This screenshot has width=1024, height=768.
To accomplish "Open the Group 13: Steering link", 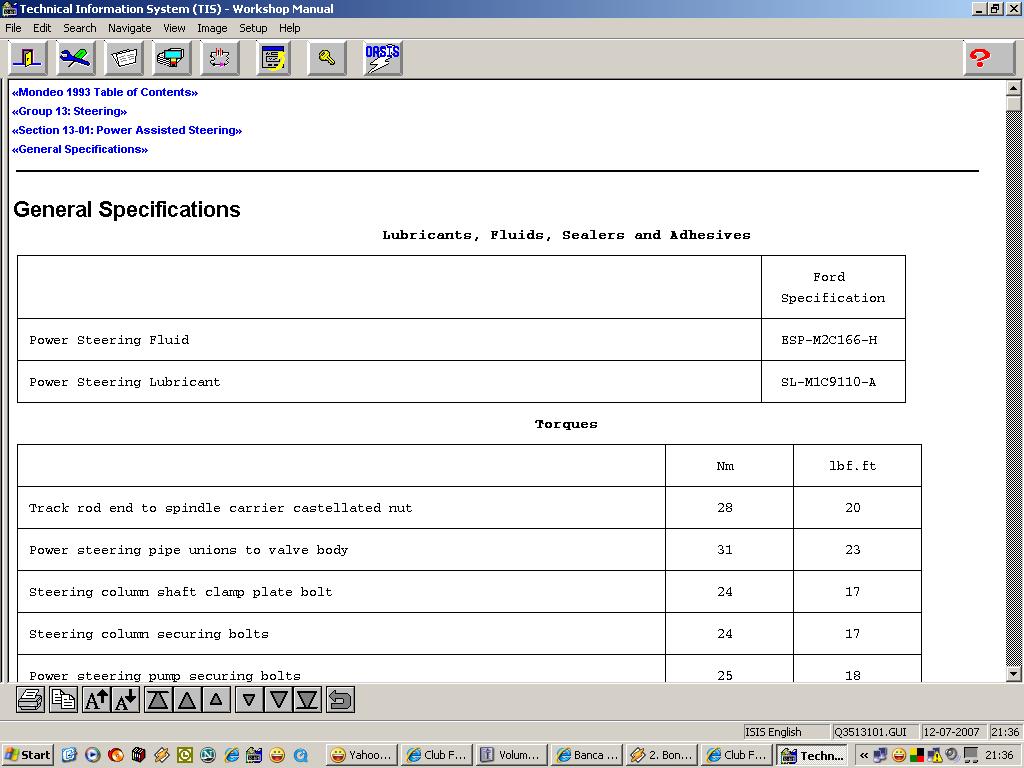I will [69, 111].
